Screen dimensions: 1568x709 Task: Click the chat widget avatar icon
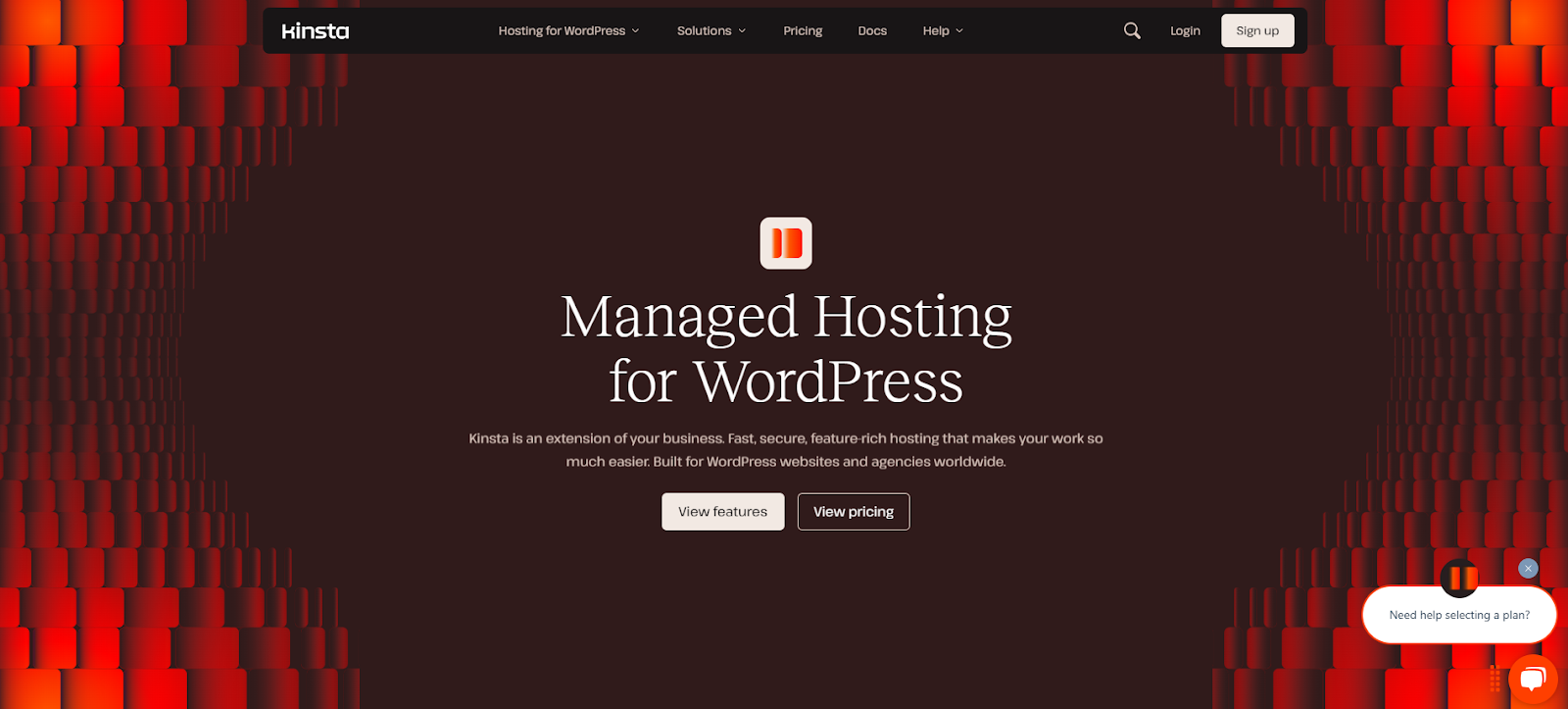tap(1460, 578)
